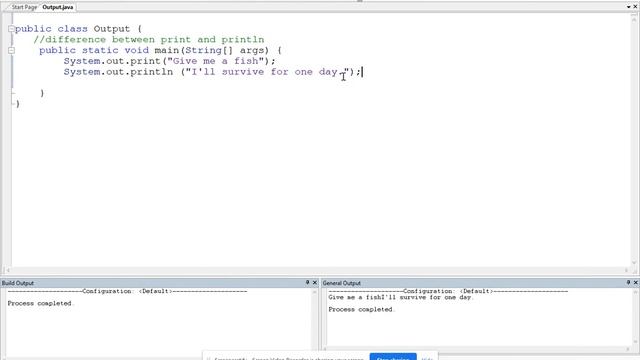The image size is (640, 360).
Task: Click the 'Give me a fishI'll survive' output line
Action: coord(400,298)
